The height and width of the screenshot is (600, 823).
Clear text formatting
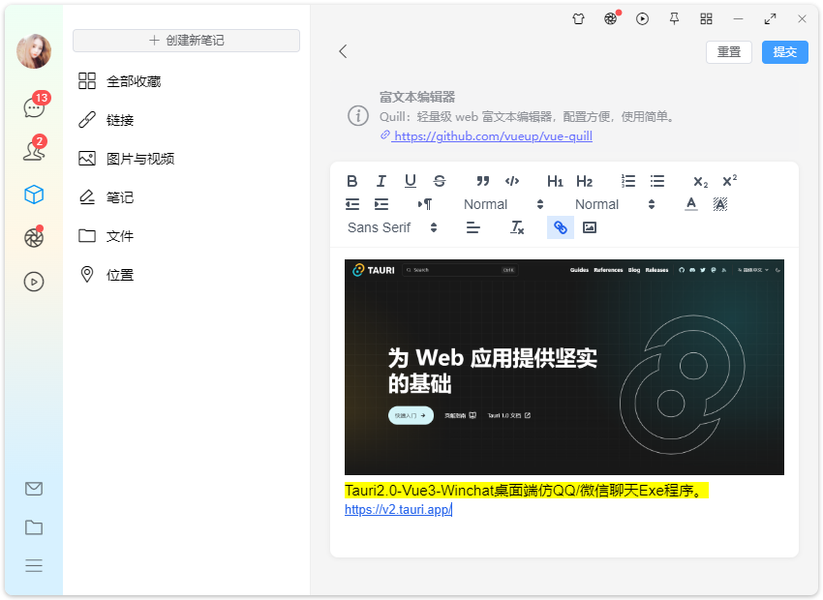[x=517, y=227]
